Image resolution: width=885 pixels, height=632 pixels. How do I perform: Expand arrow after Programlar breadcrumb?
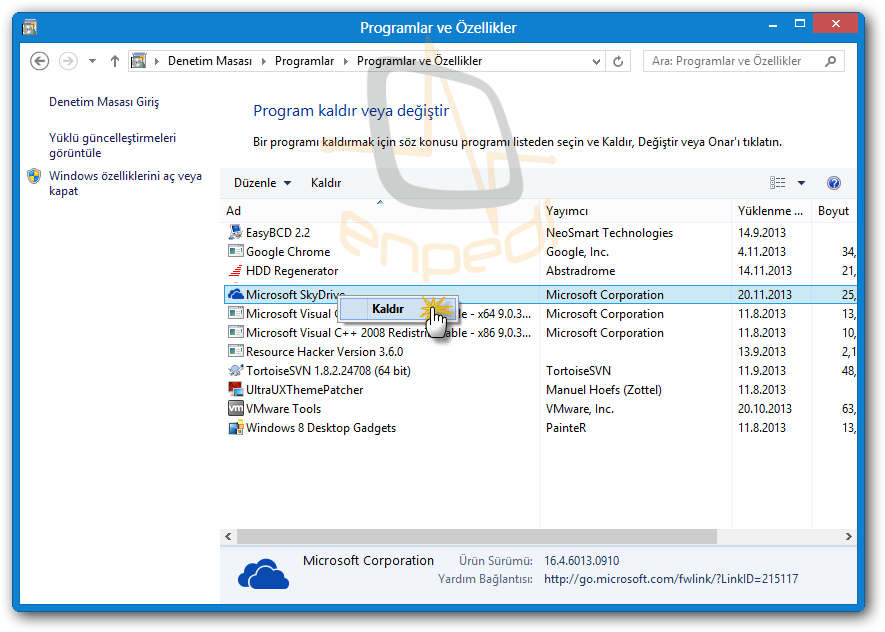pos(346,61)
